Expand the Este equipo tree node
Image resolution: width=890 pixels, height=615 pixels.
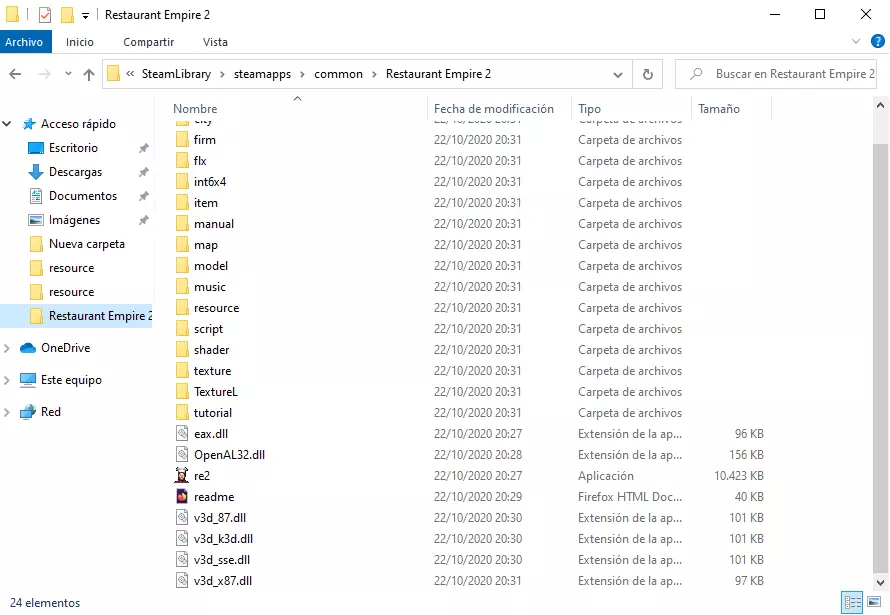click(7, 380)
